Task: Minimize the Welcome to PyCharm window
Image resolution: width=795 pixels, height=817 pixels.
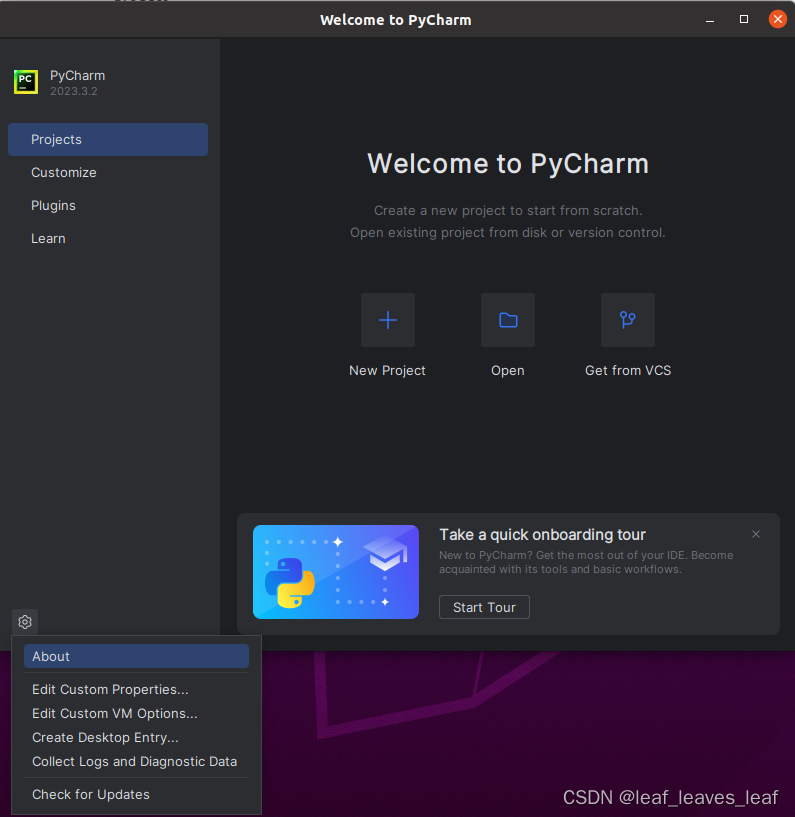Action: 710,20
